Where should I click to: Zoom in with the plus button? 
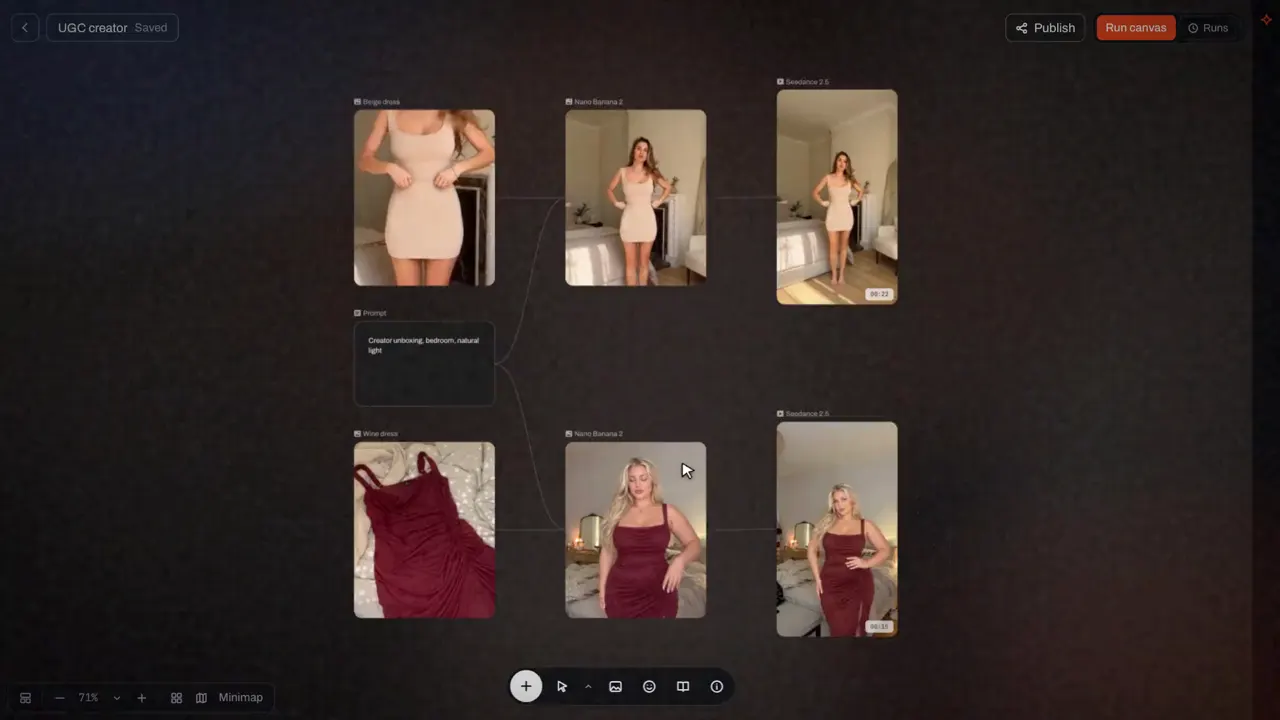pyautogui.click(x=141, y=698)
